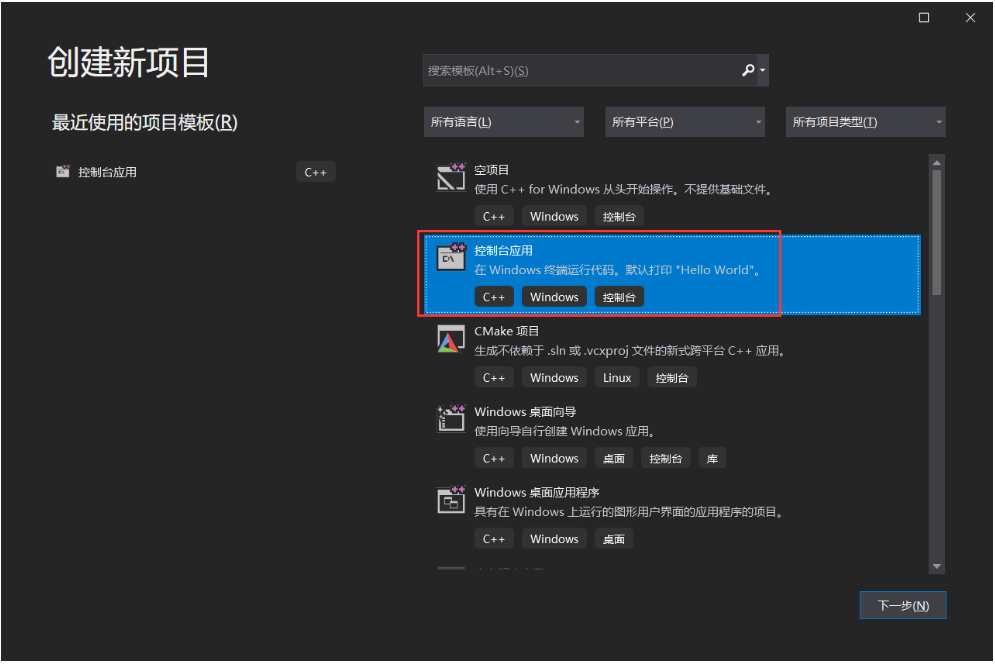Image resolution: width=995 pixels, height=666 pixels.
Task: Click the 控制台应用 console app template icon
Action: click(450, 258)
